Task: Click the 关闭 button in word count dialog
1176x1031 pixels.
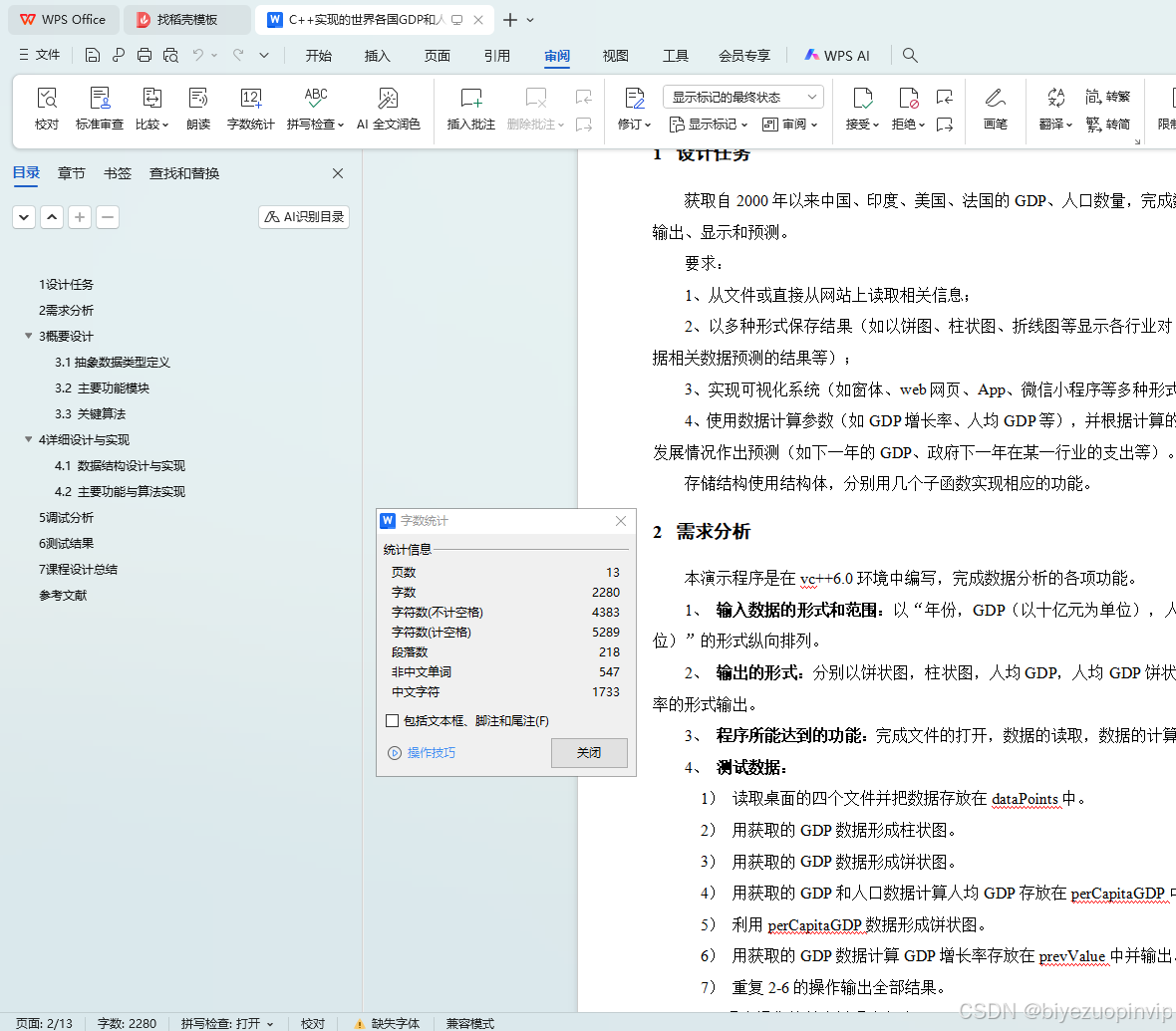Action: tap(589, 753)
